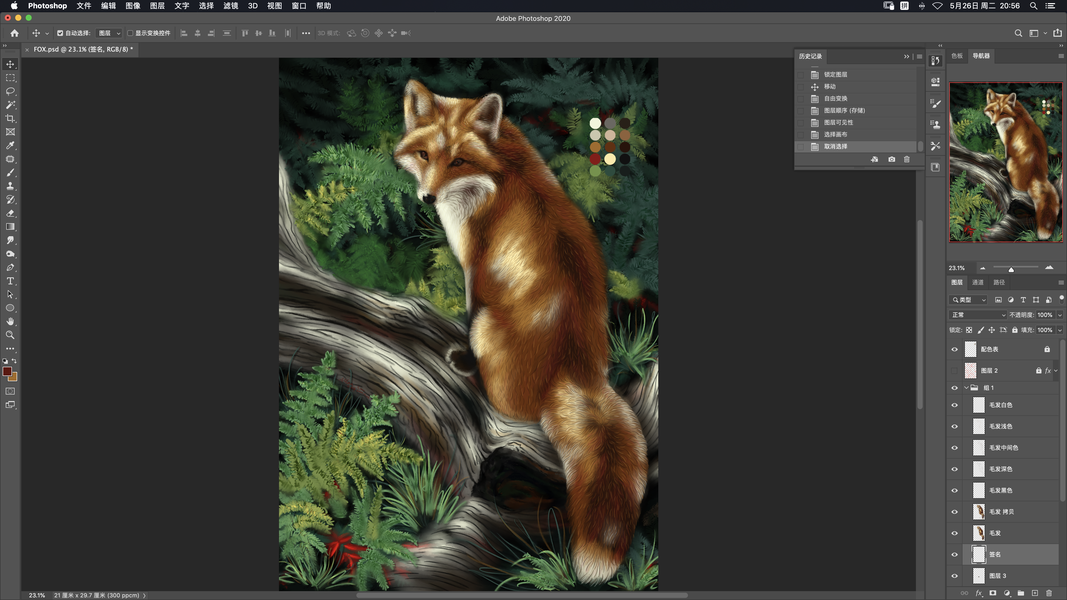Viewport: 1067px width, 600px height.
Task: Select the Zoom tool
Action: pyautogui.click(x=10, y=335)
